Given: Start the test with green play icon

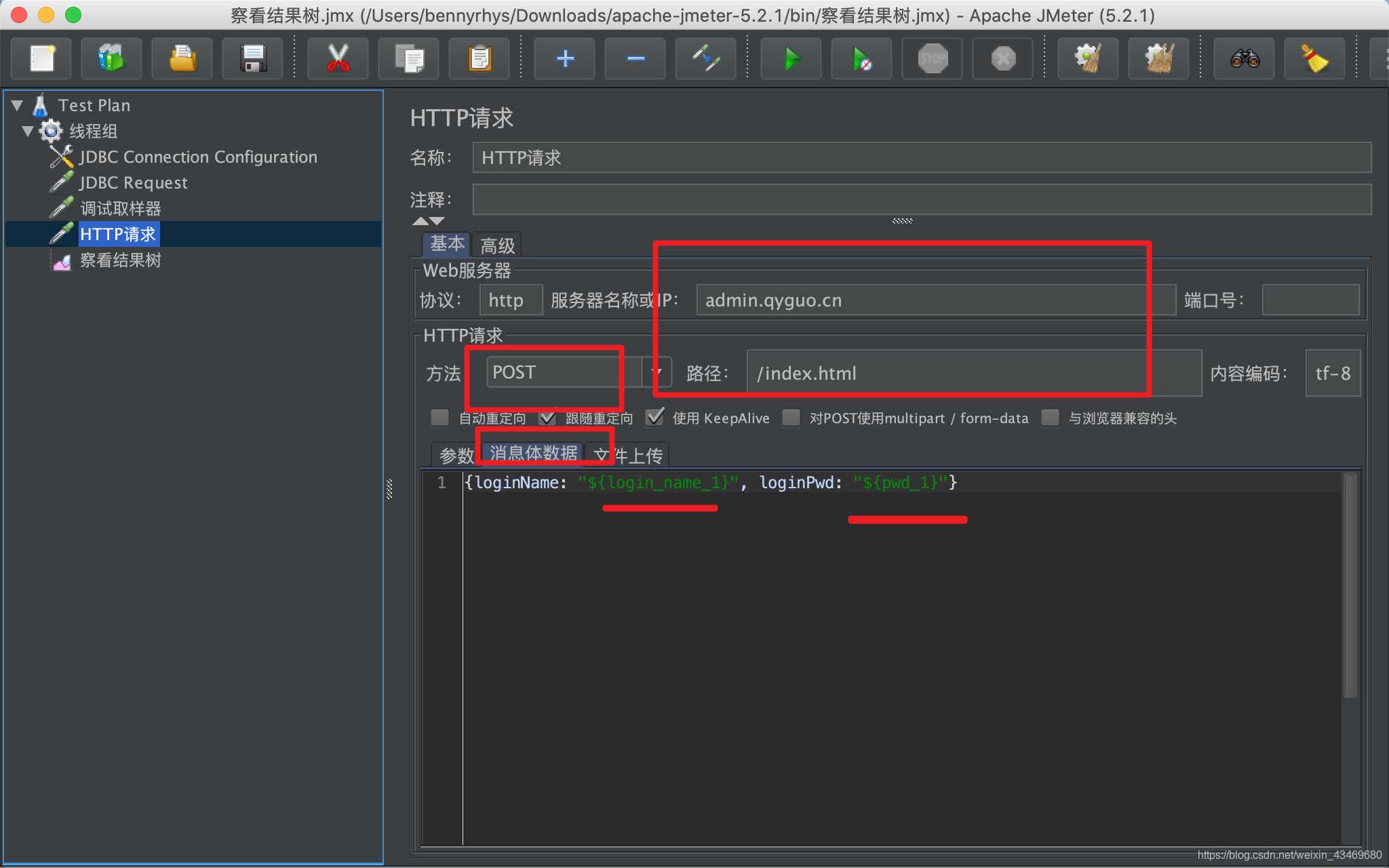Looking at the screenshot, I should pyautogui.click(x=791, y=58).
